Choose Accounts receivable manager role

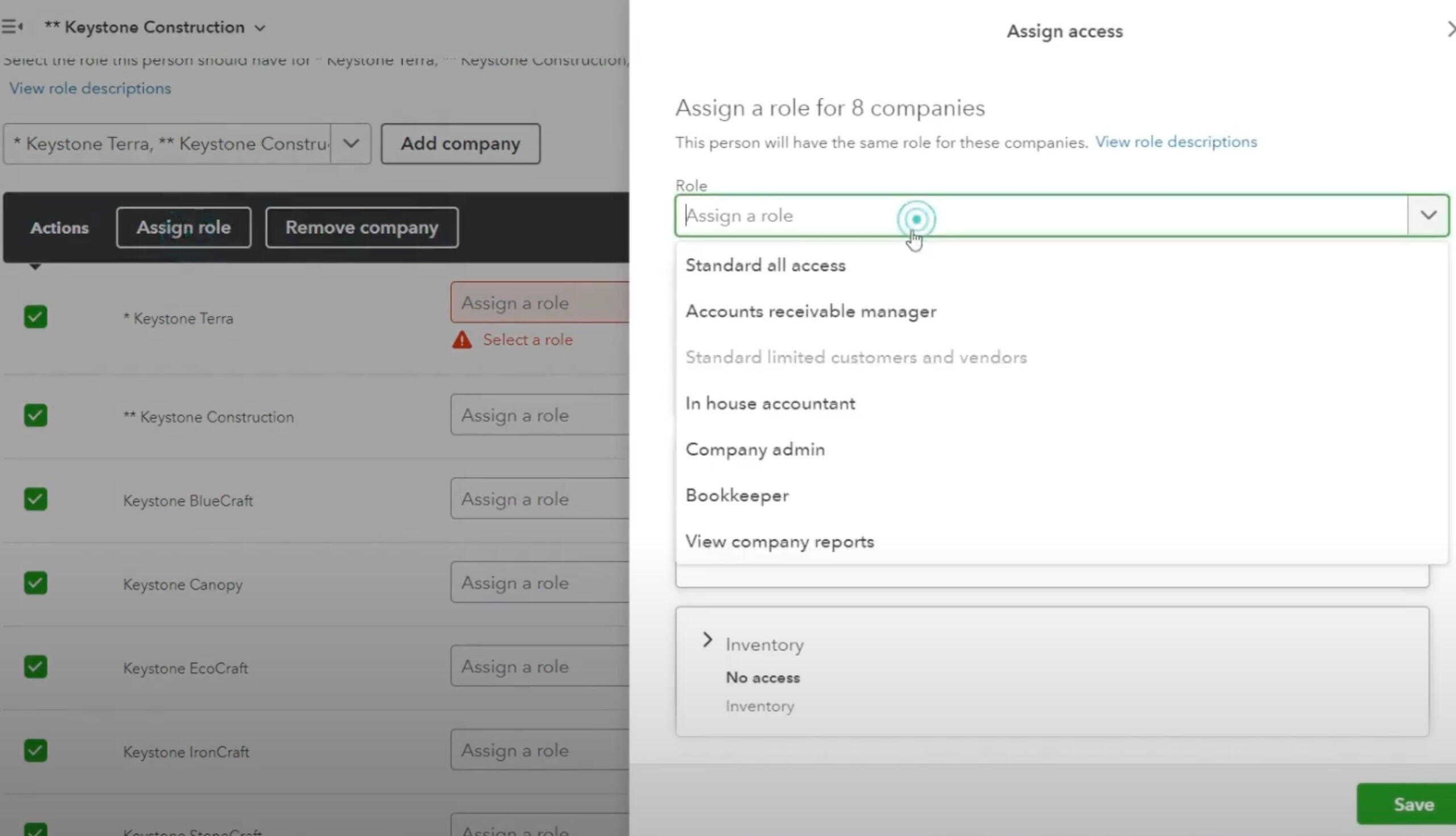pyautogui.click(x=810, y=311)
